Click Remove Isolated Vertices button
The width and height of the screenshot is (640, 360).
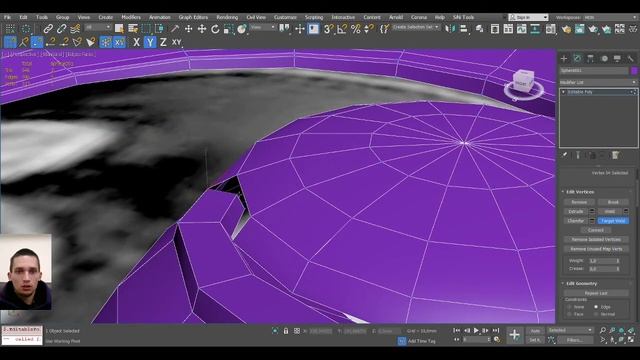[x=596, y=240]
